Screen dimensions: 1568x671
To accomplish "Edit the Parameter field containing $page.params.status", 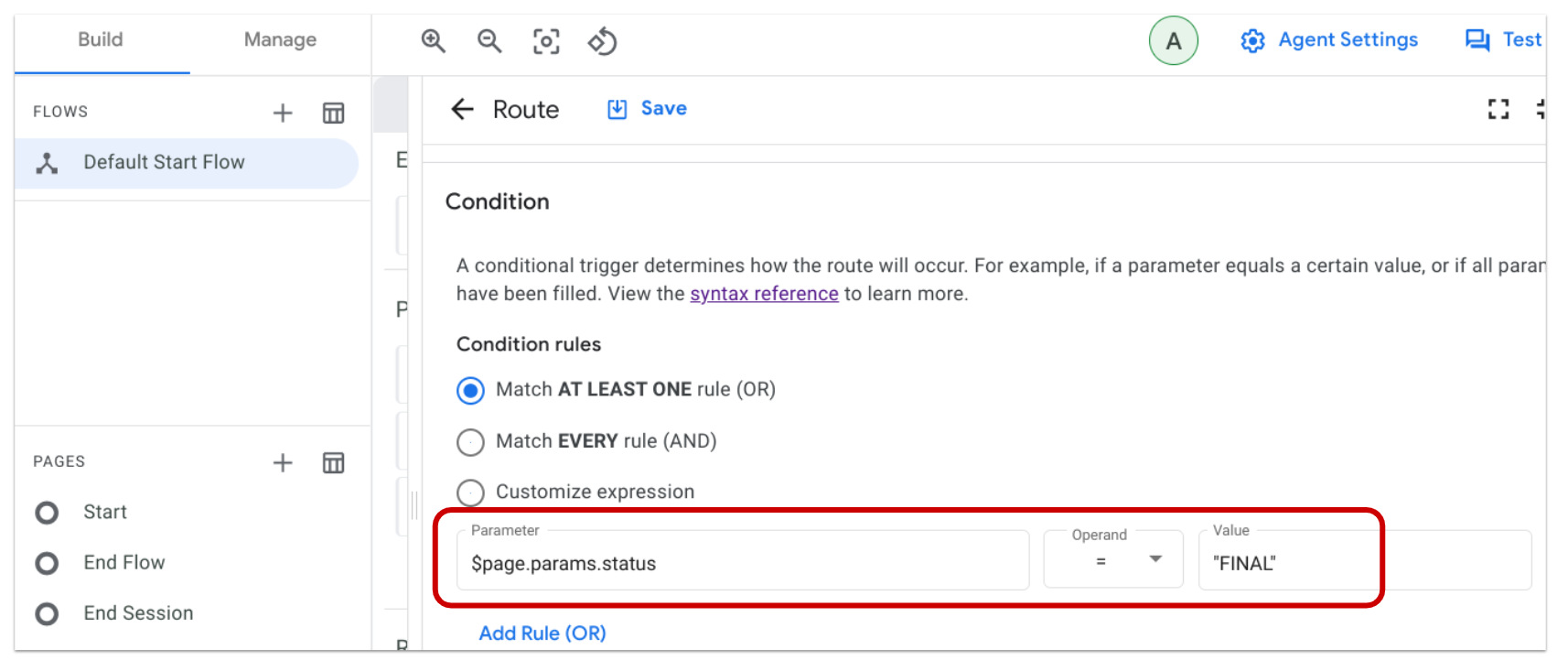I will coord(743,563).
